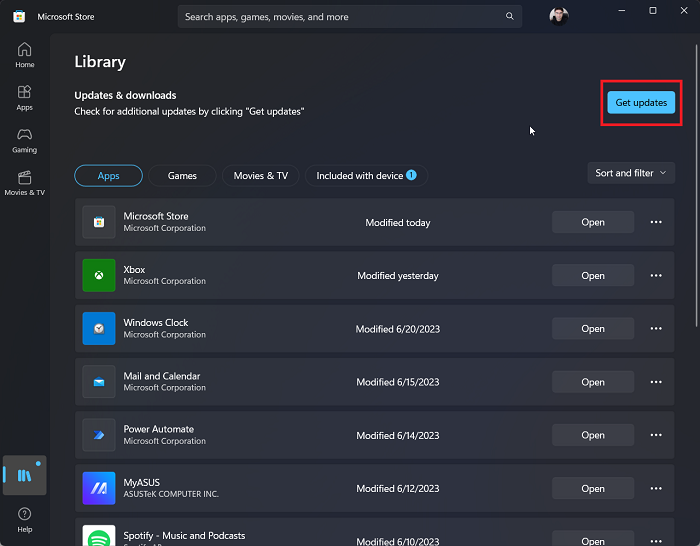
Task: Select the Apps filter tab
Action: (108, 175)
